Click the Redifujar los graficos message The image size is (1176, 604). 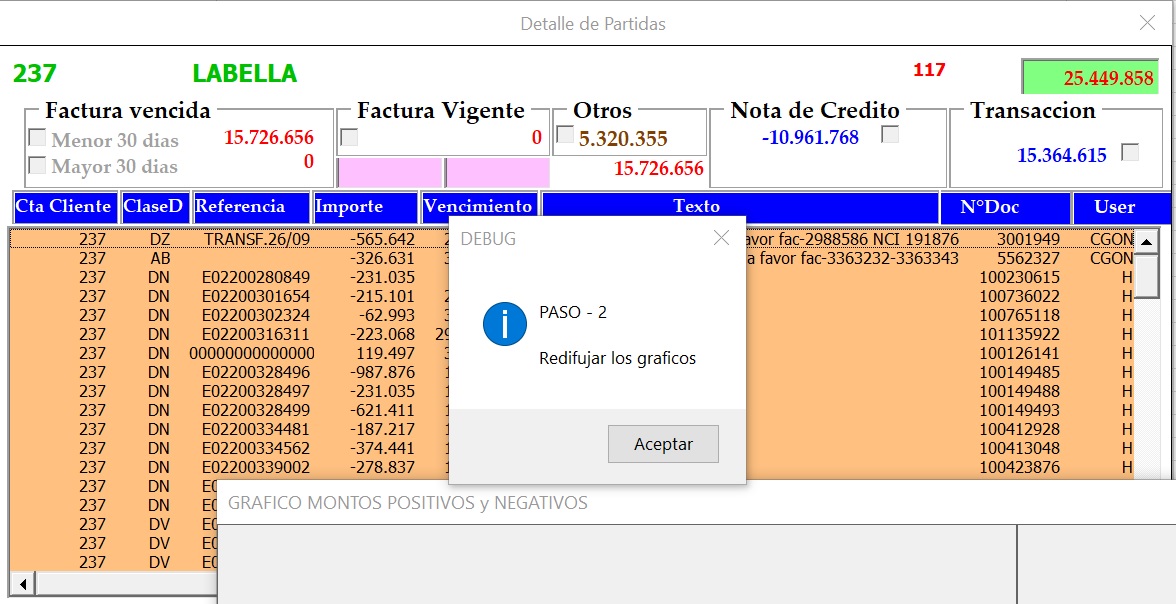coord(617,359)
